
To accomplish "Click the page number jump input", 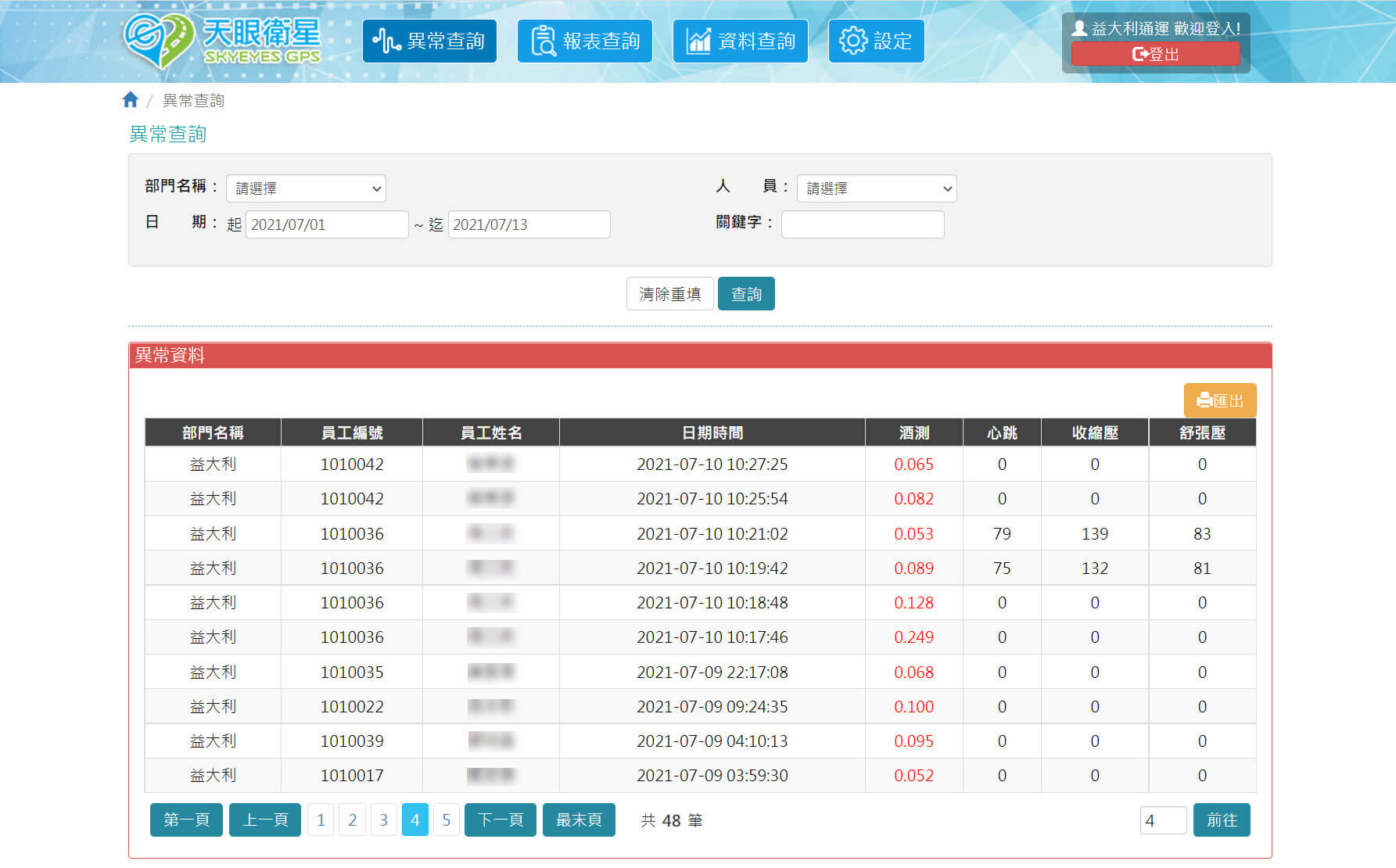I will pyautogui.click(x=1162, y=820).
